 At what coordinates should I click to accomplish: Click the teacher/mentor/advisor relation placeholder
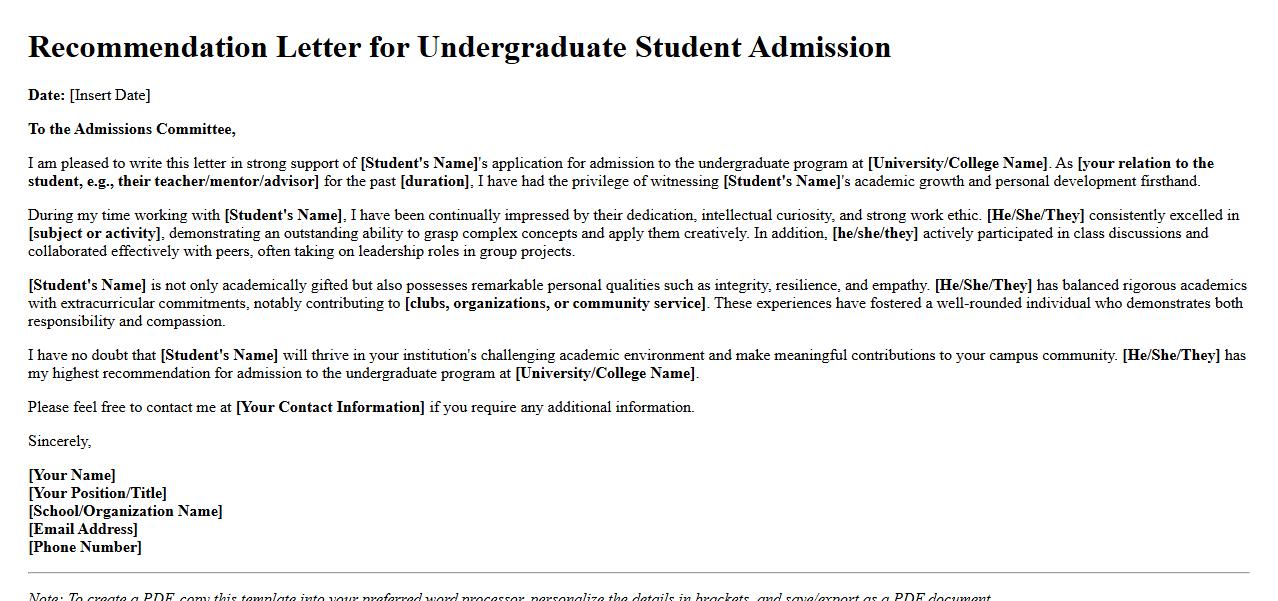[x=173, y=181]
